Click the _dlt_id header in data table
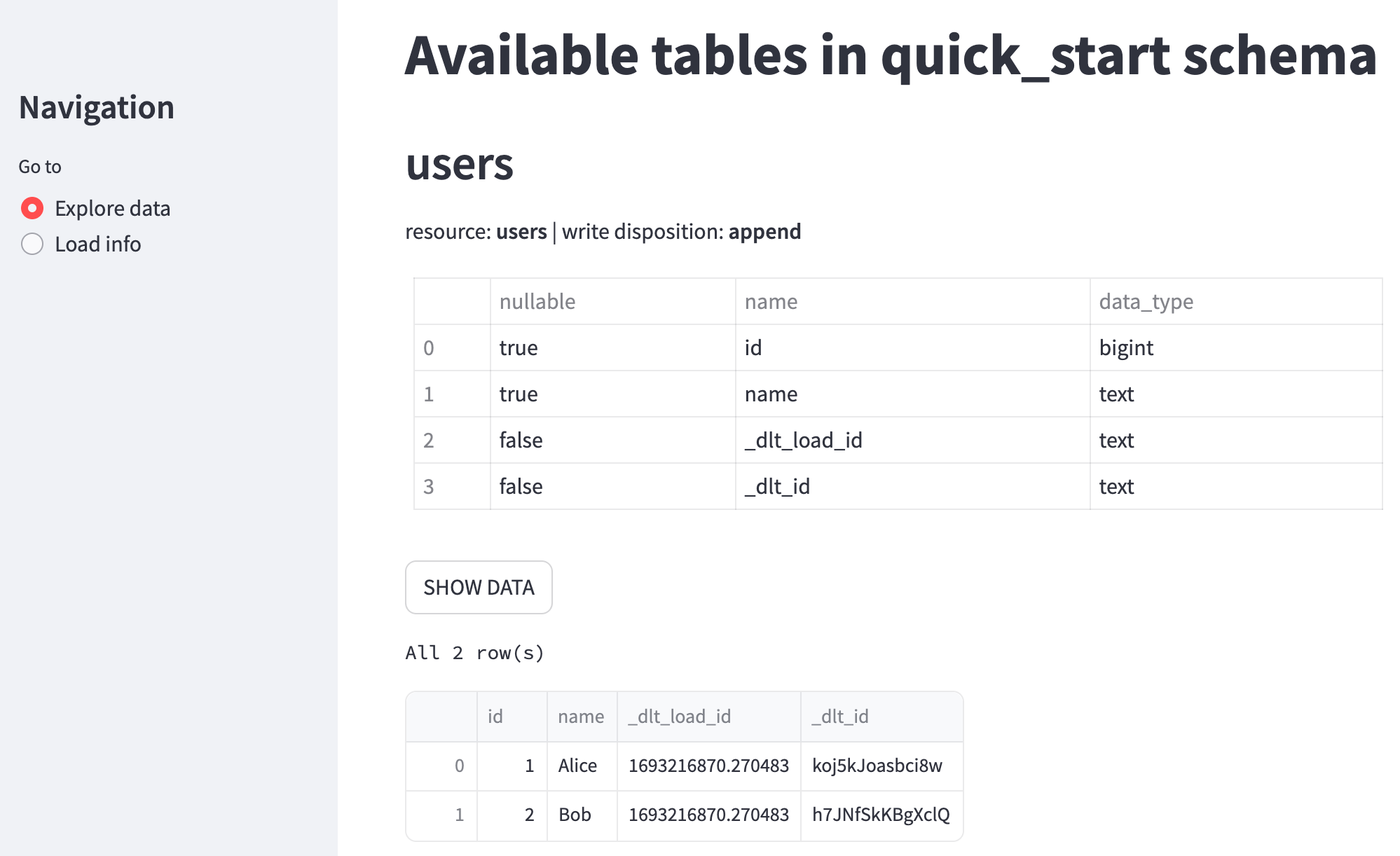1400x856 pixels. [x=881, y=717]
